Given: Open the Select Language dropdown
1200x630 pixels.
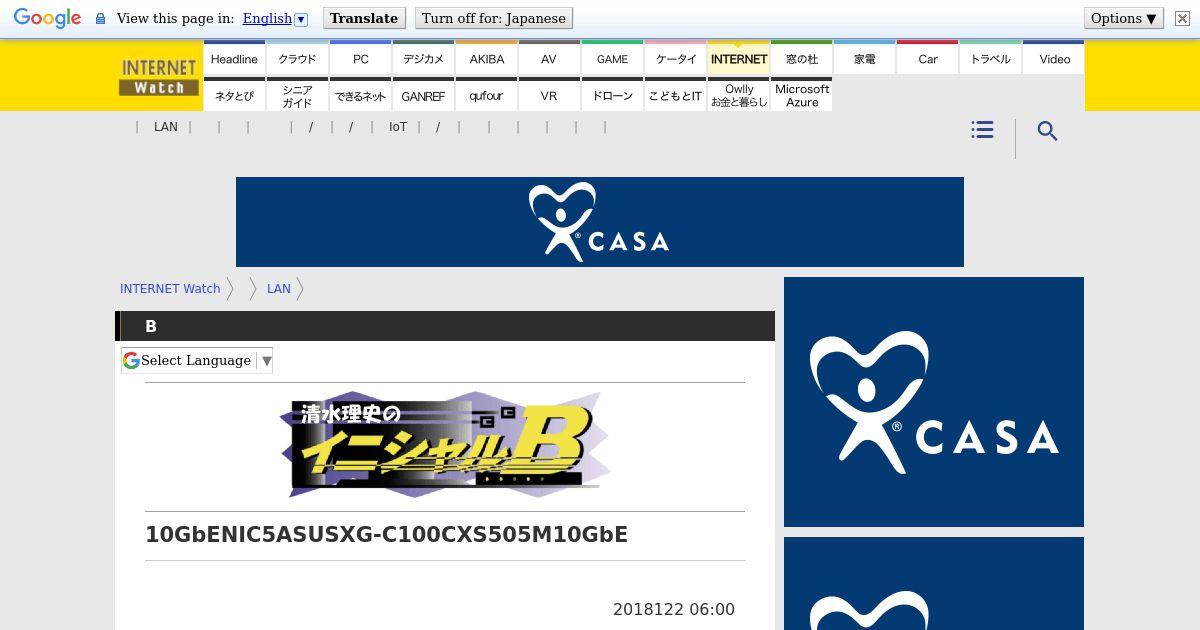Looking at the screenshot, I should click(197, 360).
